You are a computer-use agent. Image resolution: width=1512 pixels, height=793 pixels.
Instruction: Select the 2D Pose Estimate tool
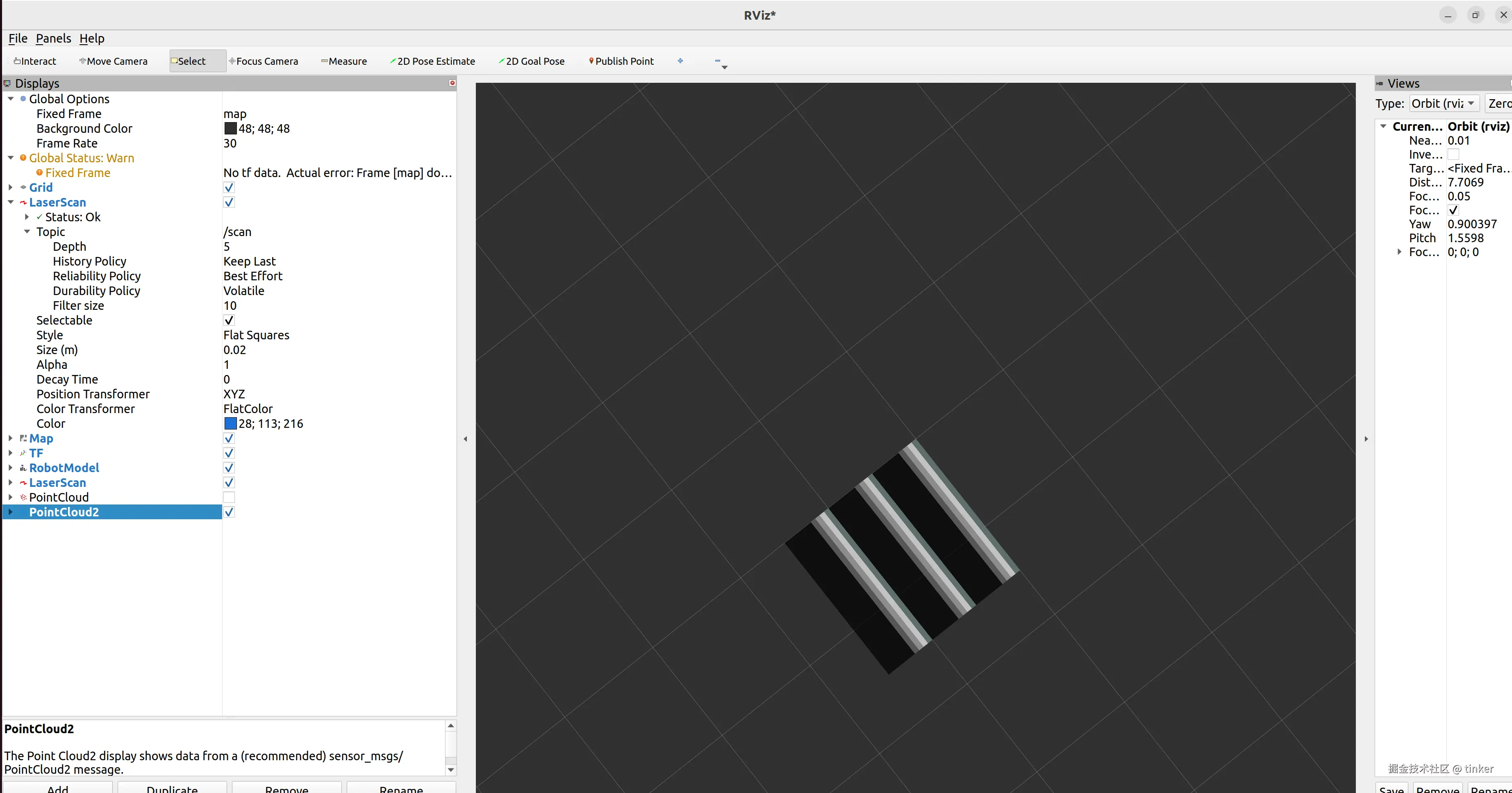click(432, 61)
